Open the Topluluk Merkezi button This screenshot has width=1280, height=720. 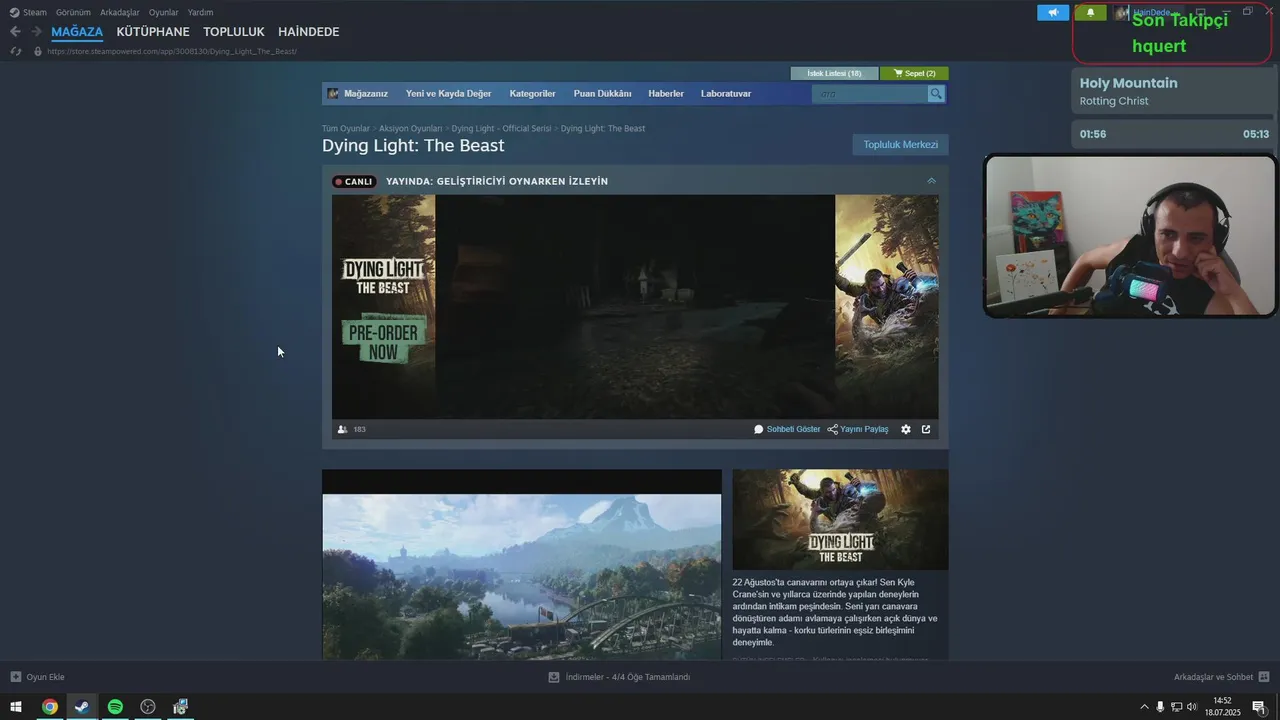click(x=900, y=145)
